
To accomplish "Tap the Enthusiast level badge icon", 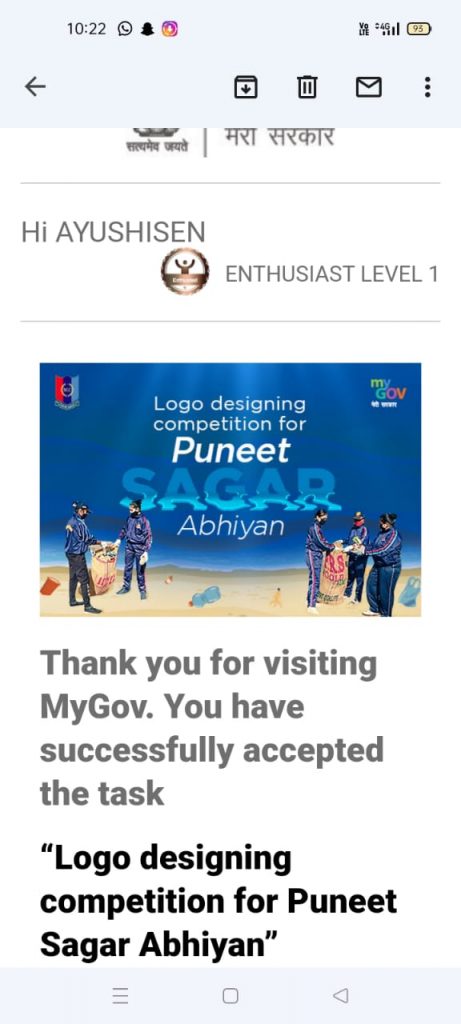I will coord(185,272).
